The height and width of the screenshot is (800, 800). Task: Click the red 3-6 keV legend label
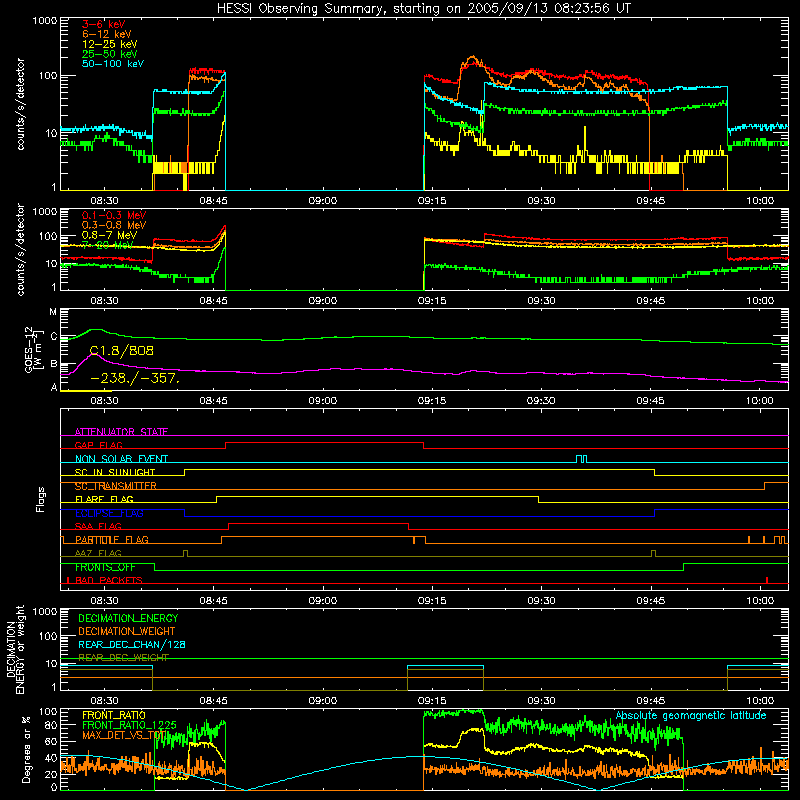(x=104, y=24)
